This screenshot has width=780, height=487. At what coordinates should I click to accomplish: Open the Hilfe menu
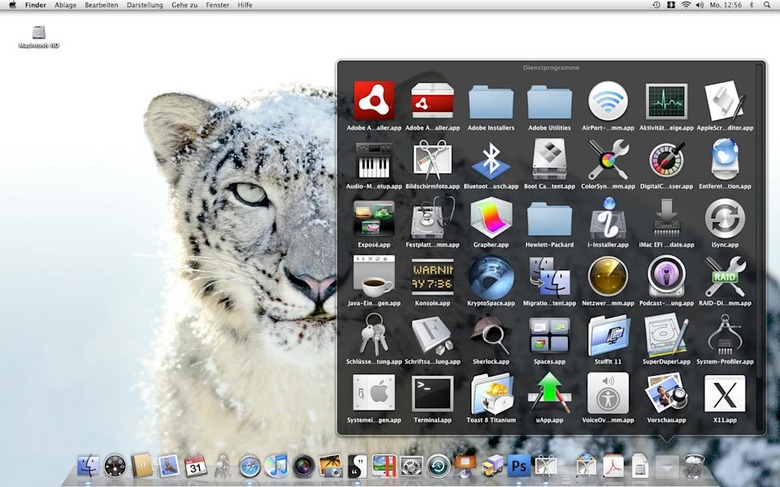click(245, 5)
